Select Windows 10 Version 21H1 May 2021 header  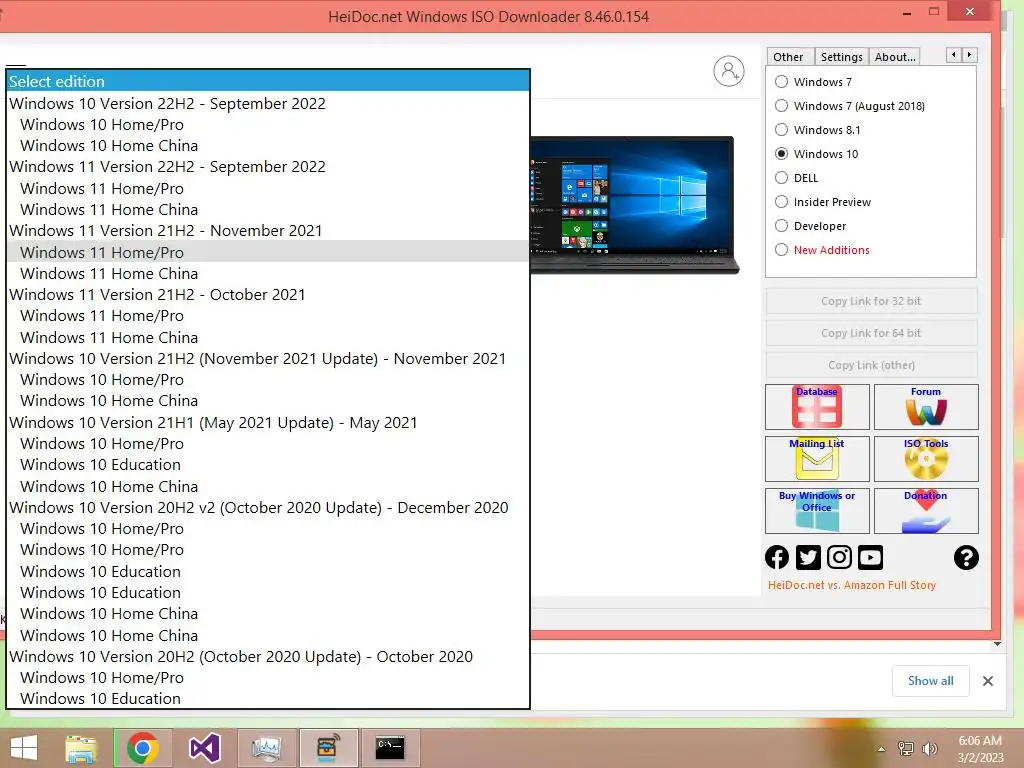[x=268, y=423]
